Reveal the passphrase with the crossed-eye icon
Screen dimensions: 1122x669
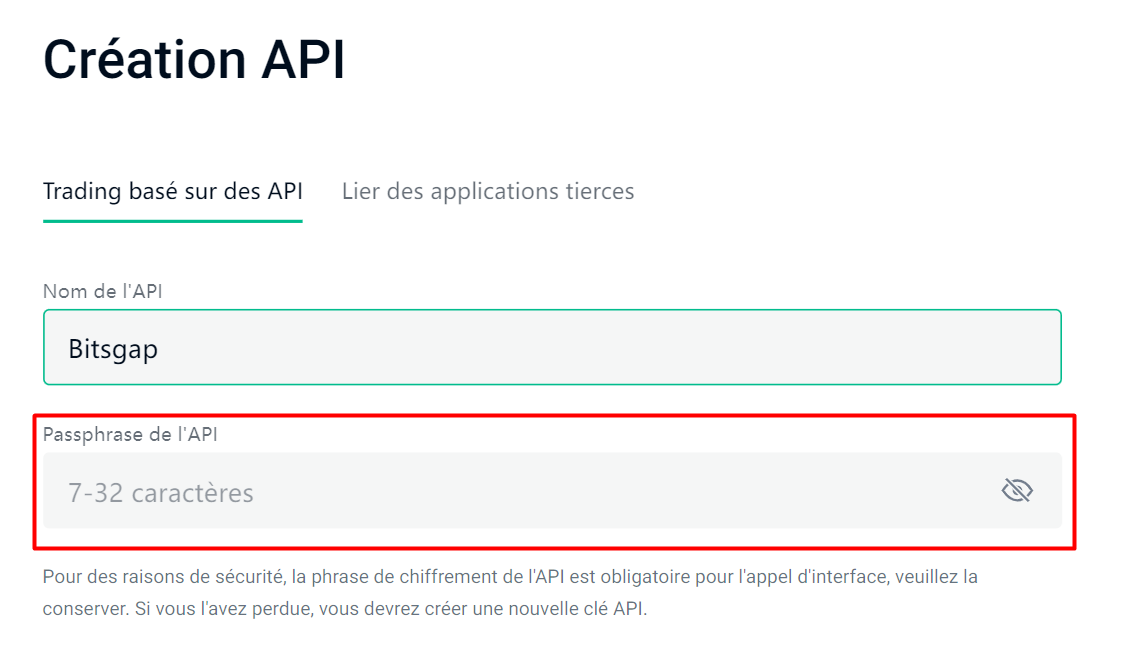click(1016, 491)
